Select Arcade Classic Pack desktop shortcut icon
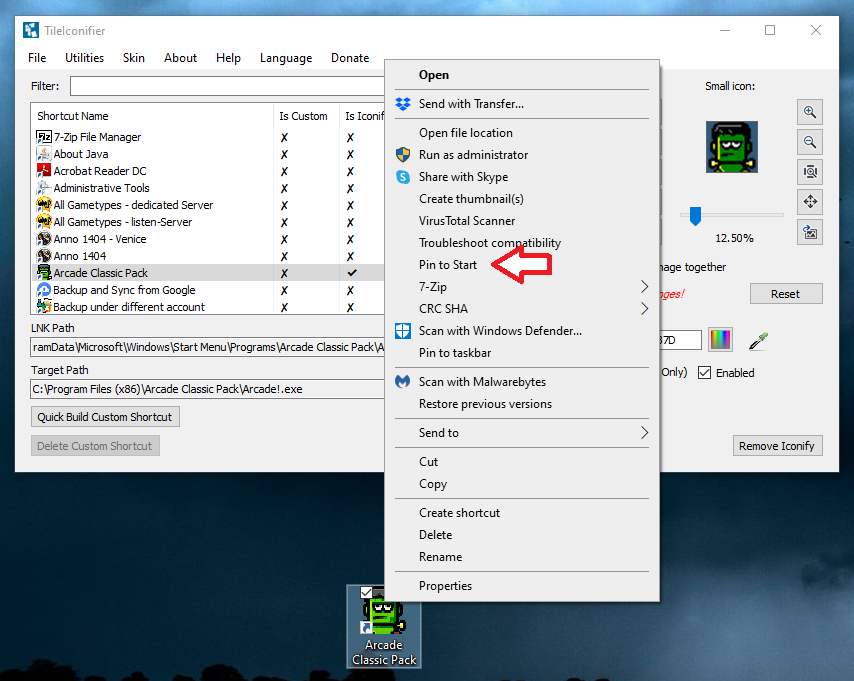854x681 pixels. pos(384,626)
